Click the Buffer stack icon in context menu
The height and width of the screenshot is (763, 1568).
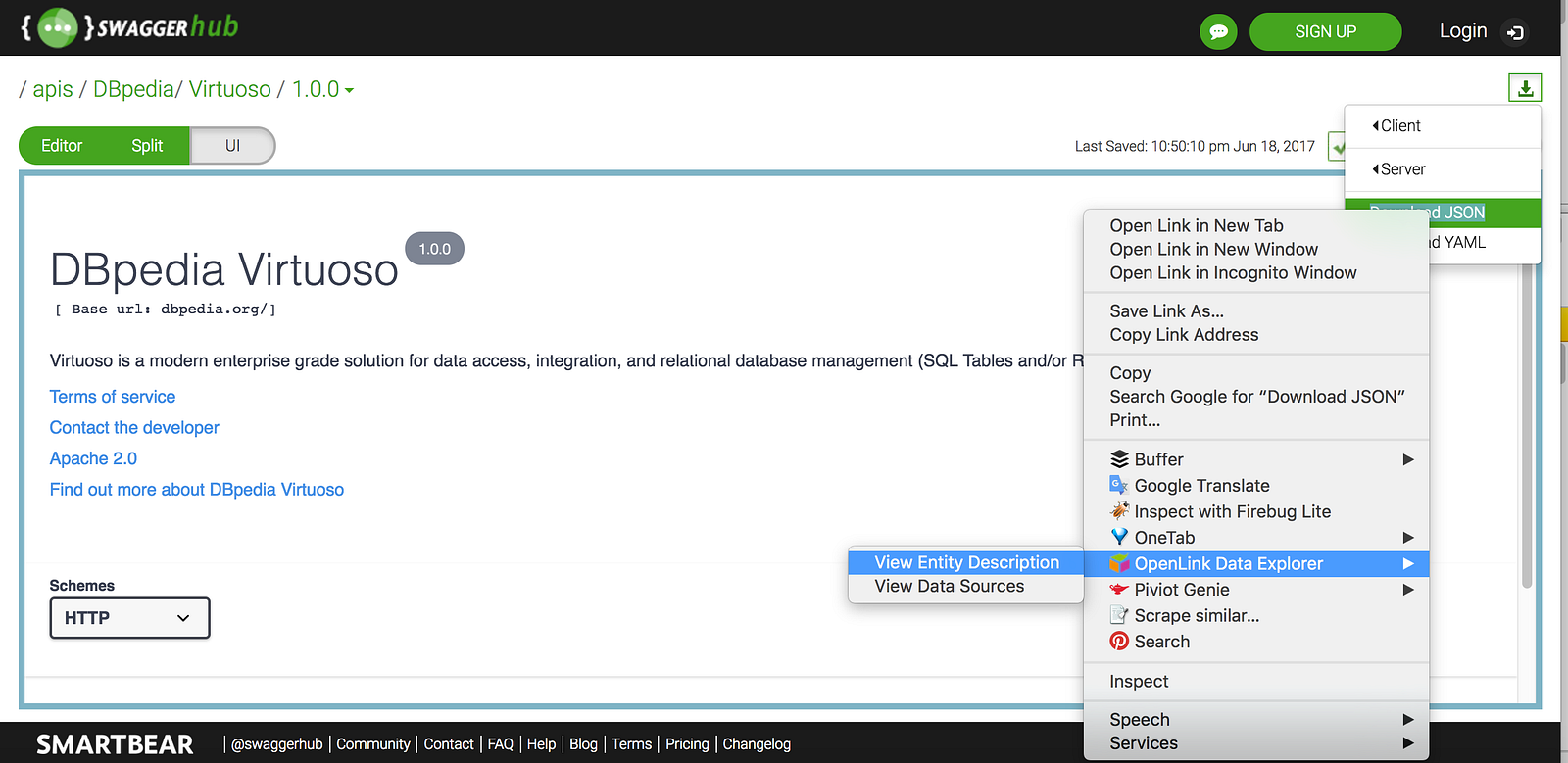(x=1119, y=459)
